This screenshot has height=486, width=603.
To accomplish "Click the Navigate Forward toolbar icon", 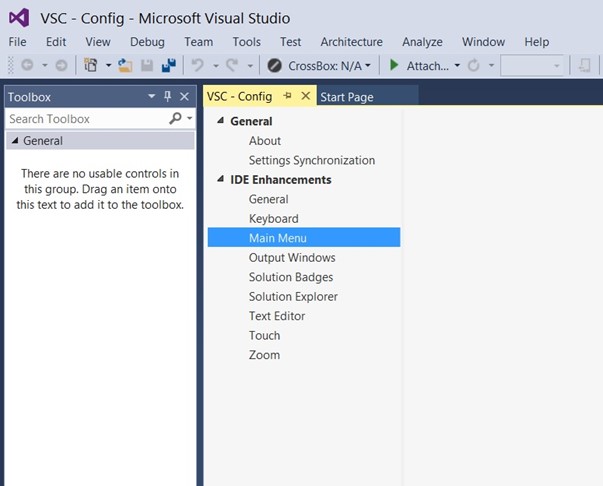I will tap(61, 65).
